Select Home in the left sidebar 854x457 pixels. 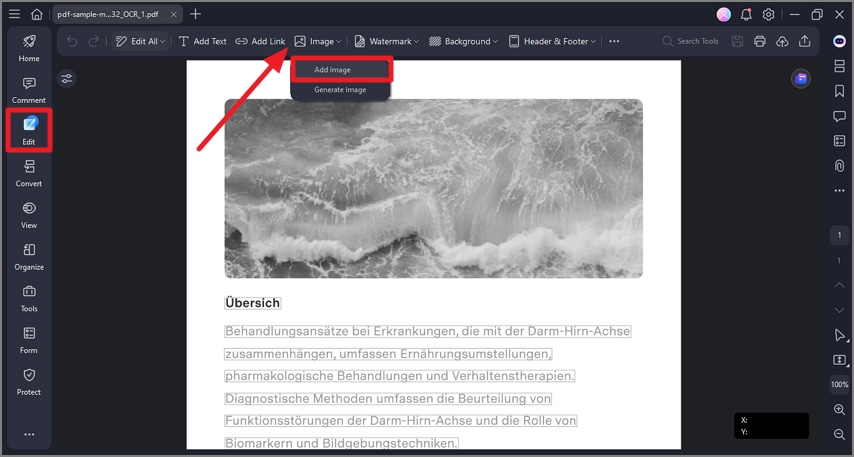(29, 48)
